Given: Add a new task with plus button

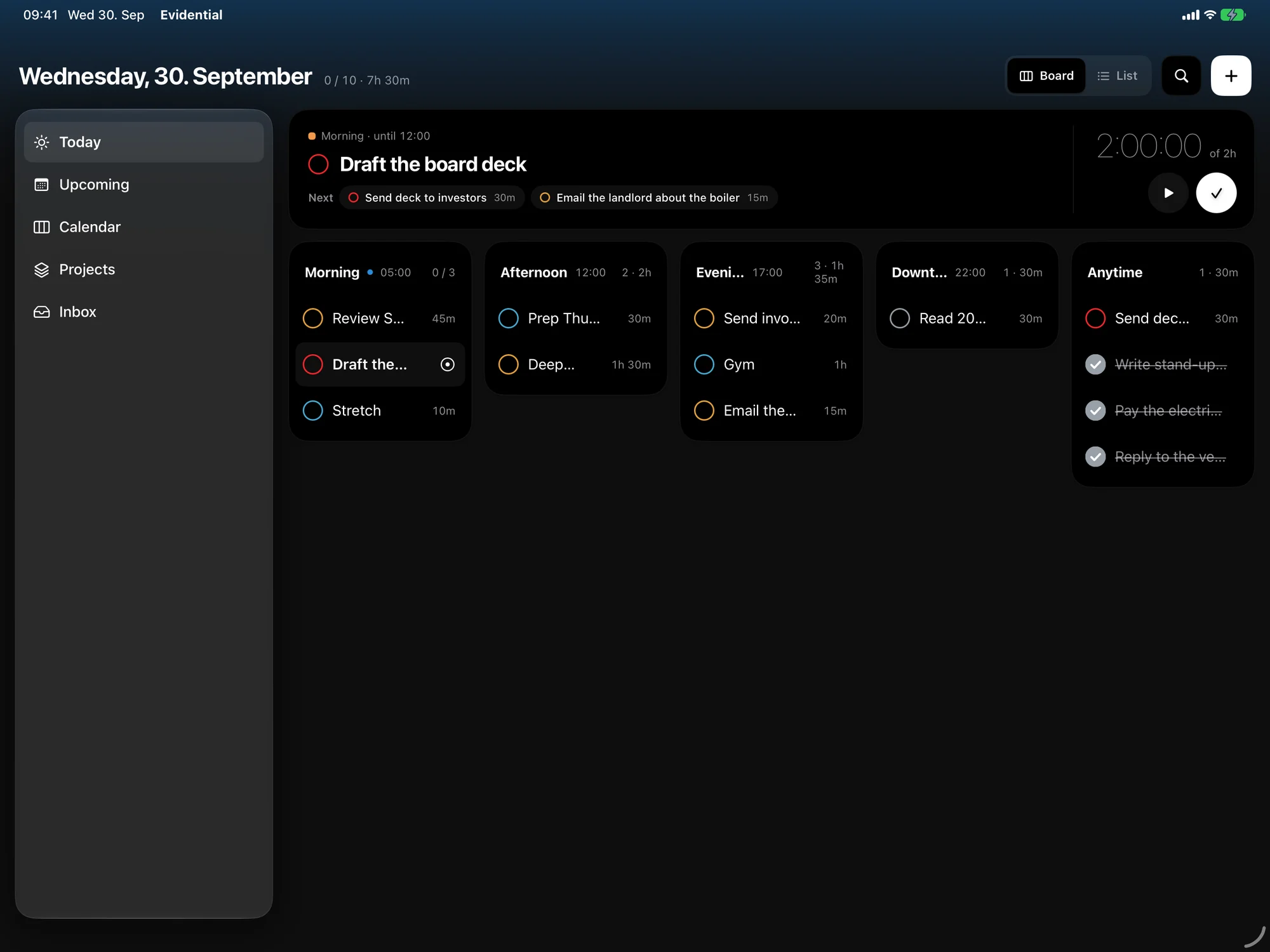Looking at the screenshot, I should (x=1231, y=76).
